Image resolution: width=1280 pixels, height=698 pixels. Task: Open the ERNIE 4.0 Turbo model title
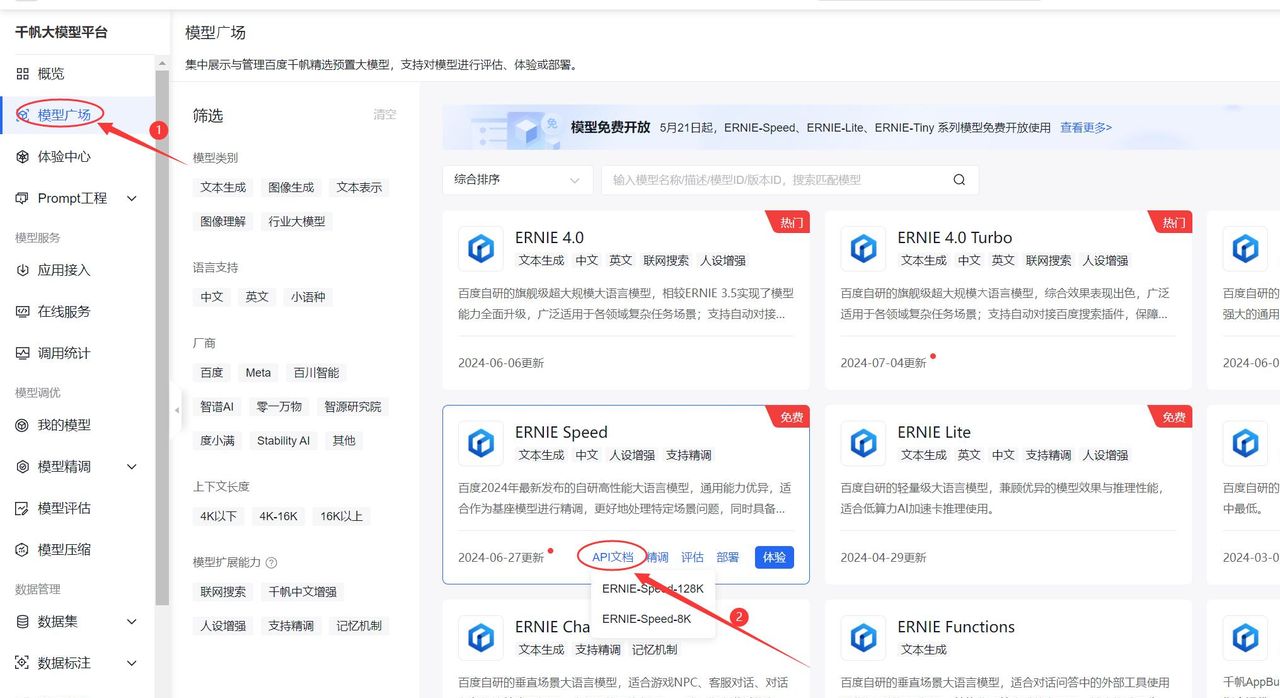click(x=955, y=238)
